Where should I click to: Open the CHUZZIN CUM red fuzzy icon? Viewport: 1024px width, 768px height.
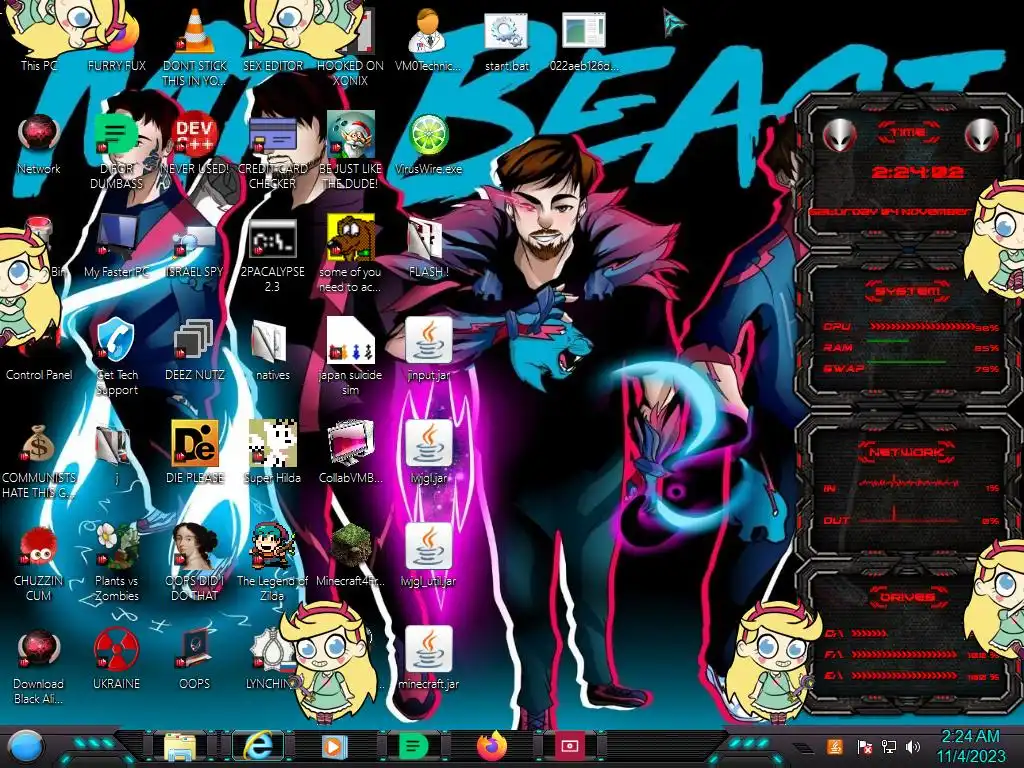click(x=38, y=547)
